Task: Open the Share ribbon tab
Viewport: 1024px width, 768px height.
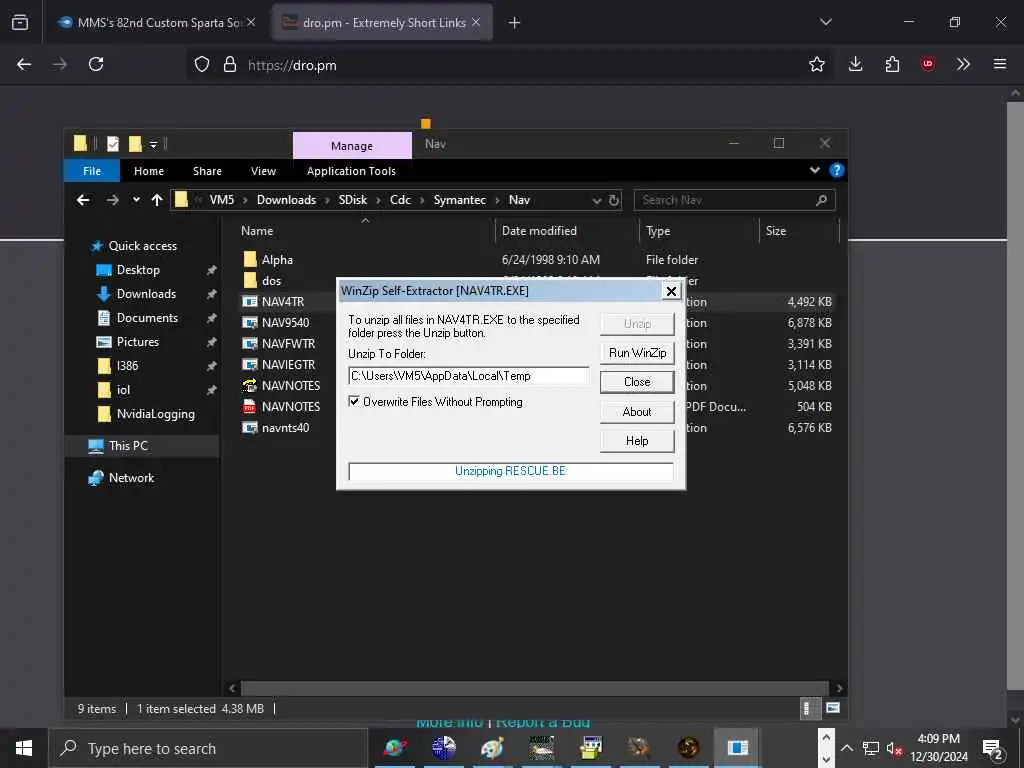Action: (x=207, y=171)
